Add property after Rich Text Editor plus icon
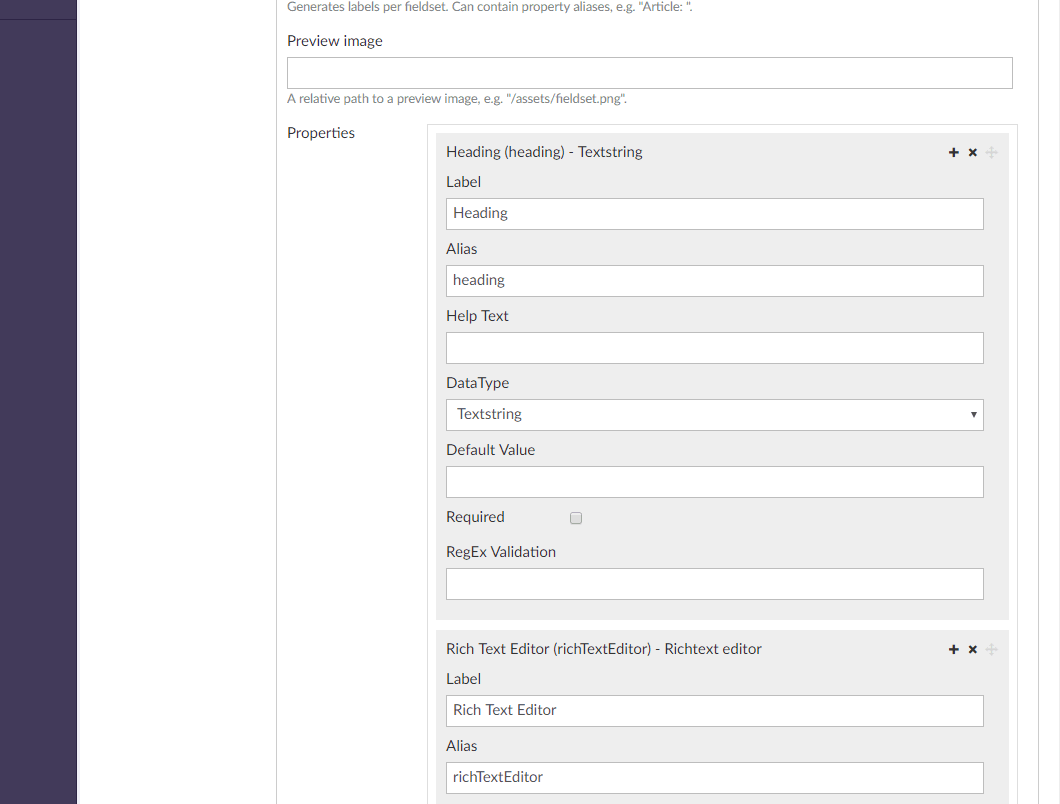 click(953, 649)
